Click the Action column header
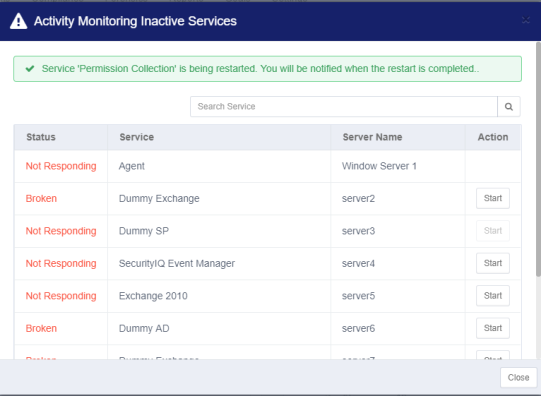 click(493, 137)
